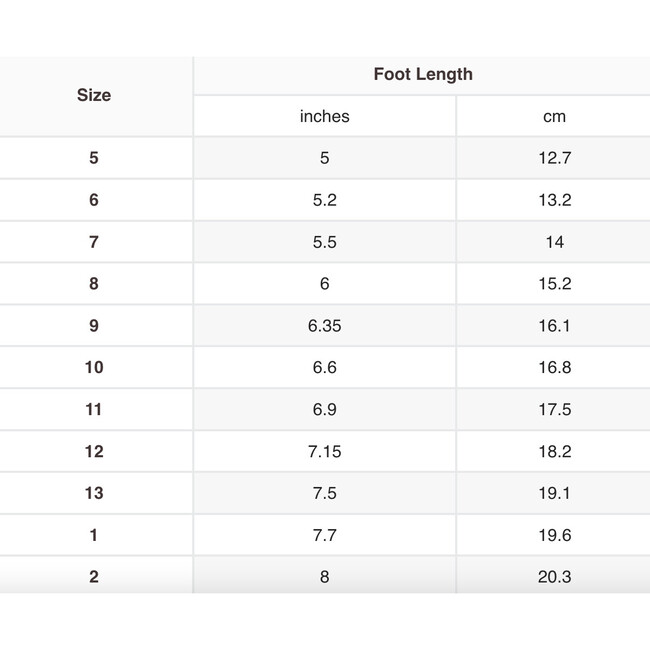This screenshot has height=650, width=650.
Task: Click size 11 in the Size column
Action: 94,410
